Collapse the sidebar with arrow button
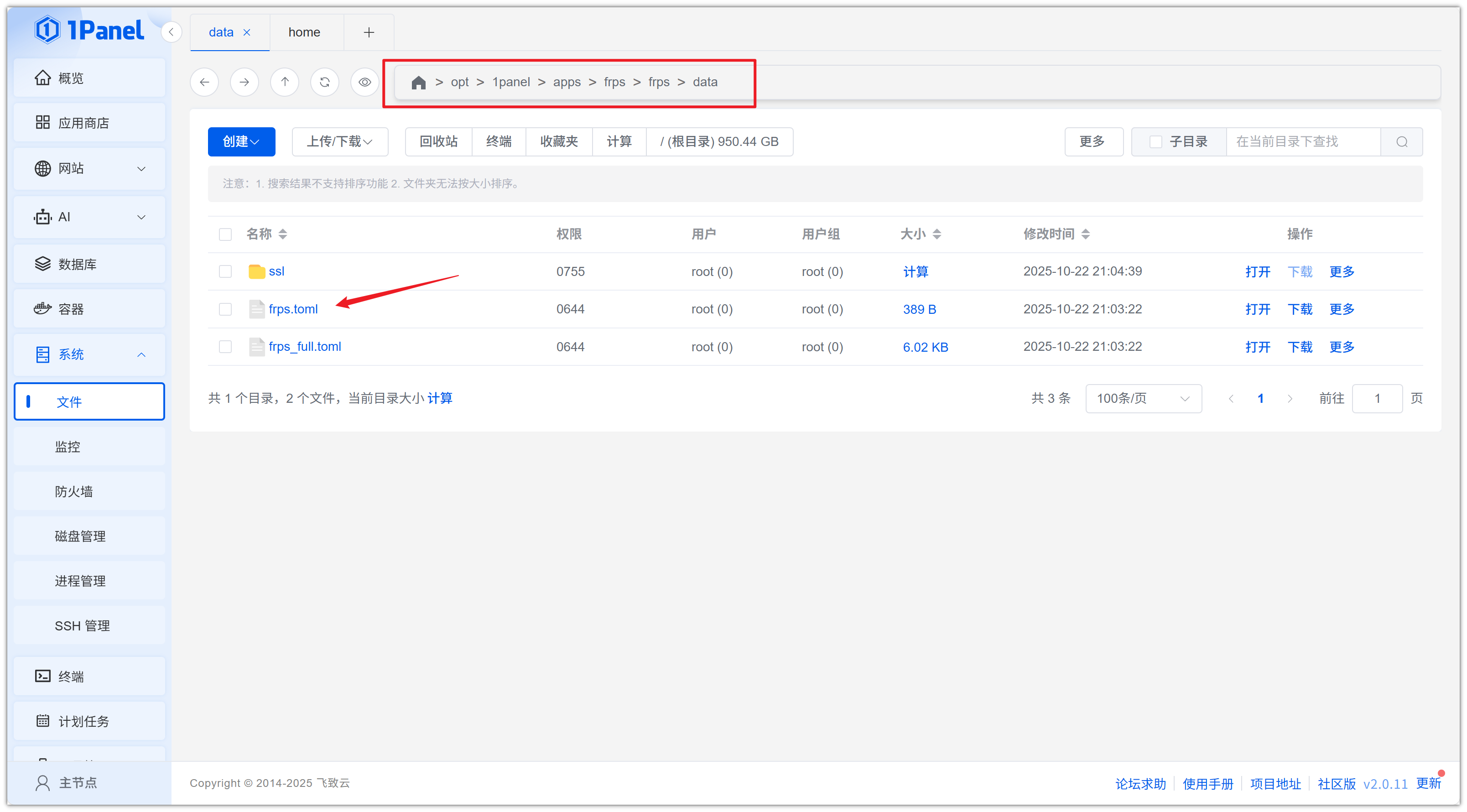This screenshot has height=812, width=1467. [x=171, y=32]
